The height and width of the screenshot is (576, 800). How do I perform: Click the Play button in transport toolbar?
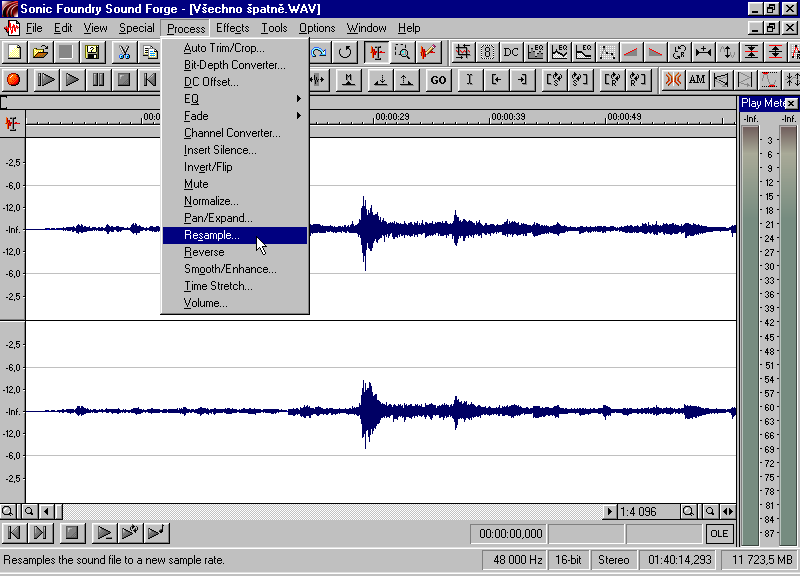coord(72,80)
